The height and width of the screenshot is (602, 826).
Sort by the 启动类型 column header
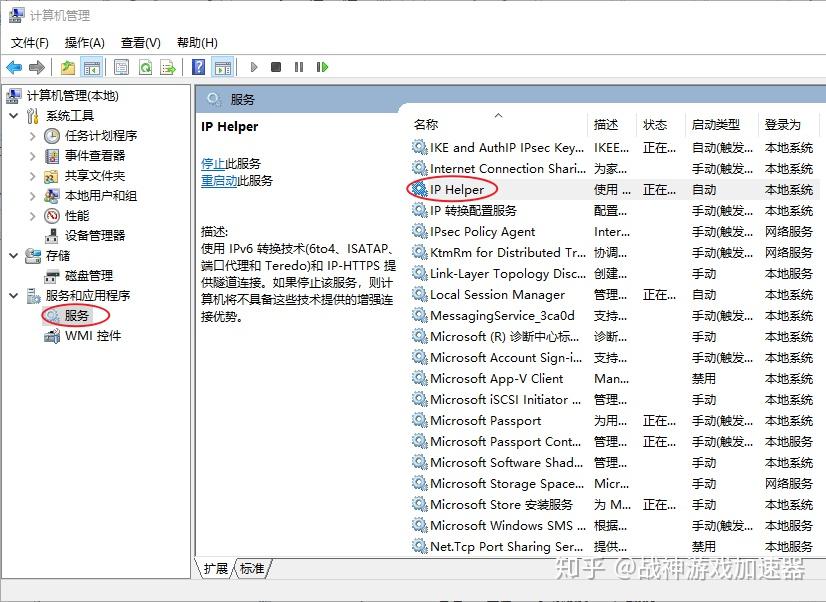point(722,124)
